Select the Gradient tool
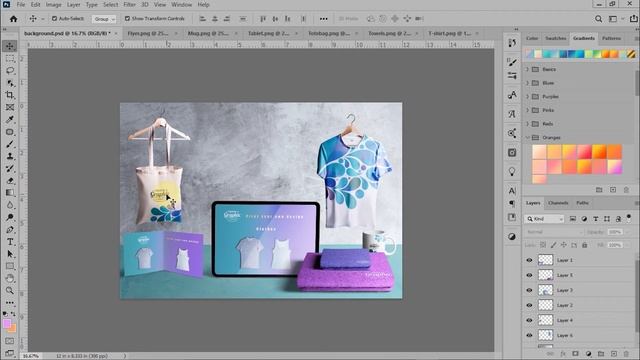 [10, 193]
